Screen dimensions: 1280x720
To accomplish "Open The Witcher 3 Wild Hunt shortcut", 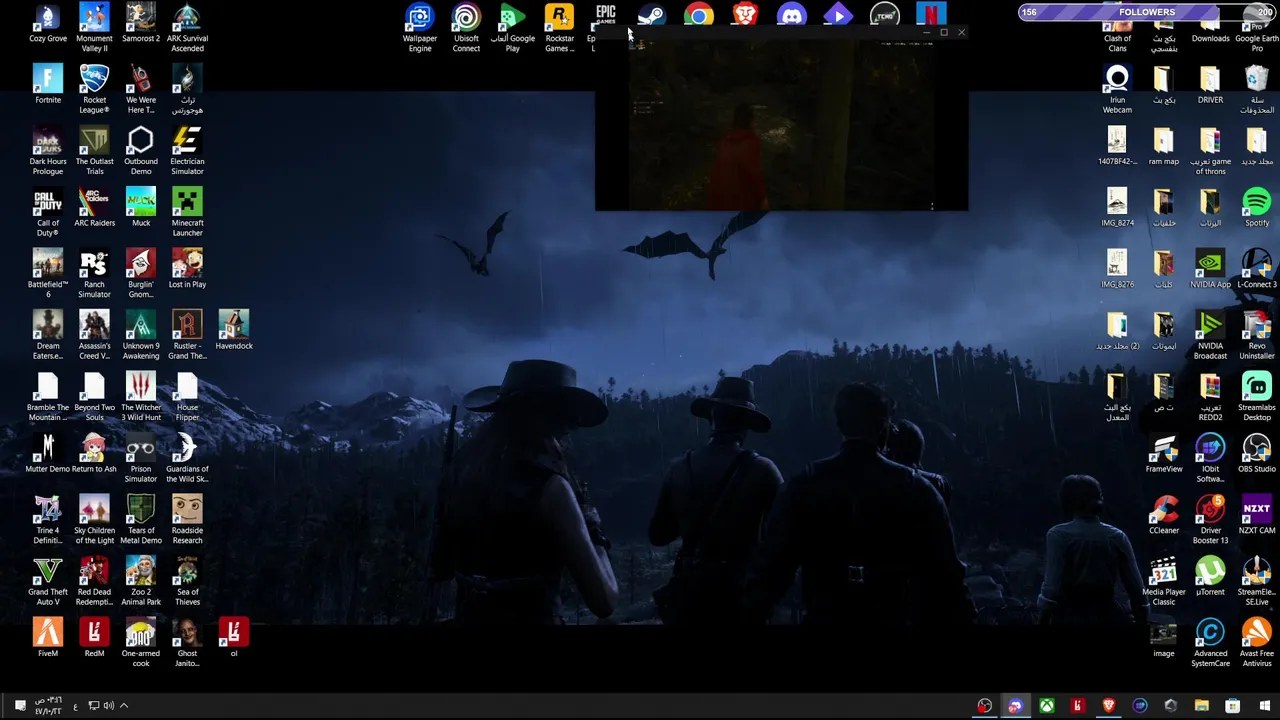I will pos(141,396).
